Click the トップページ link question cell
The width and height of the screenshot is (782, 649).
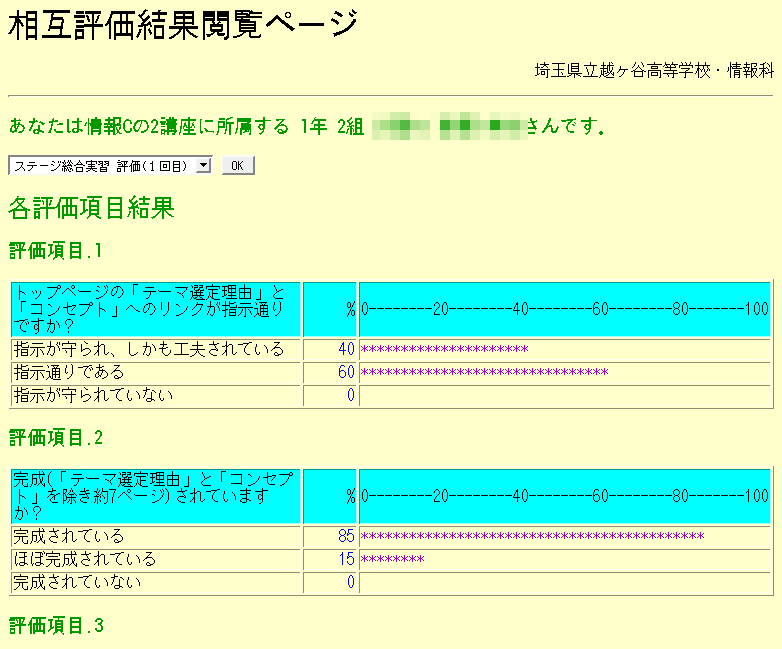tap(155, 309)
